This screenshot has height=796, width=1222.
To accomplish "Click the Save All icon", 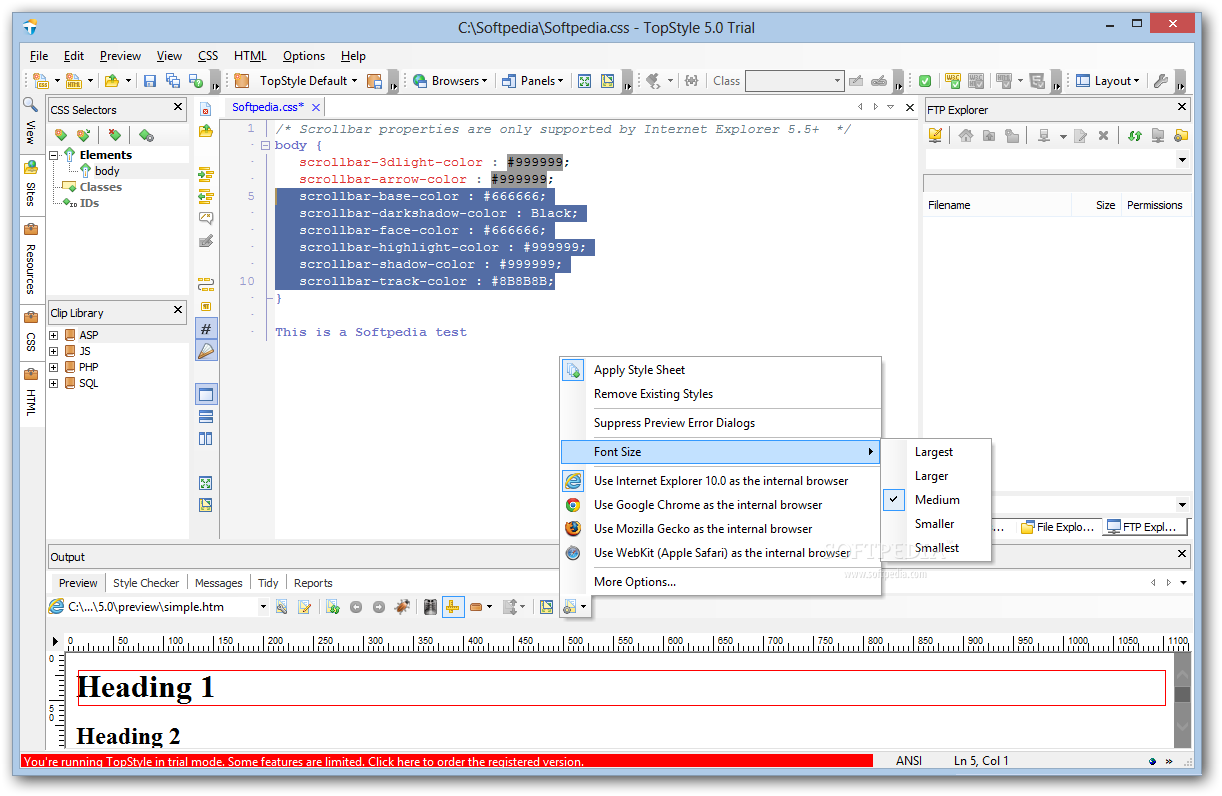I will [173, 81].
